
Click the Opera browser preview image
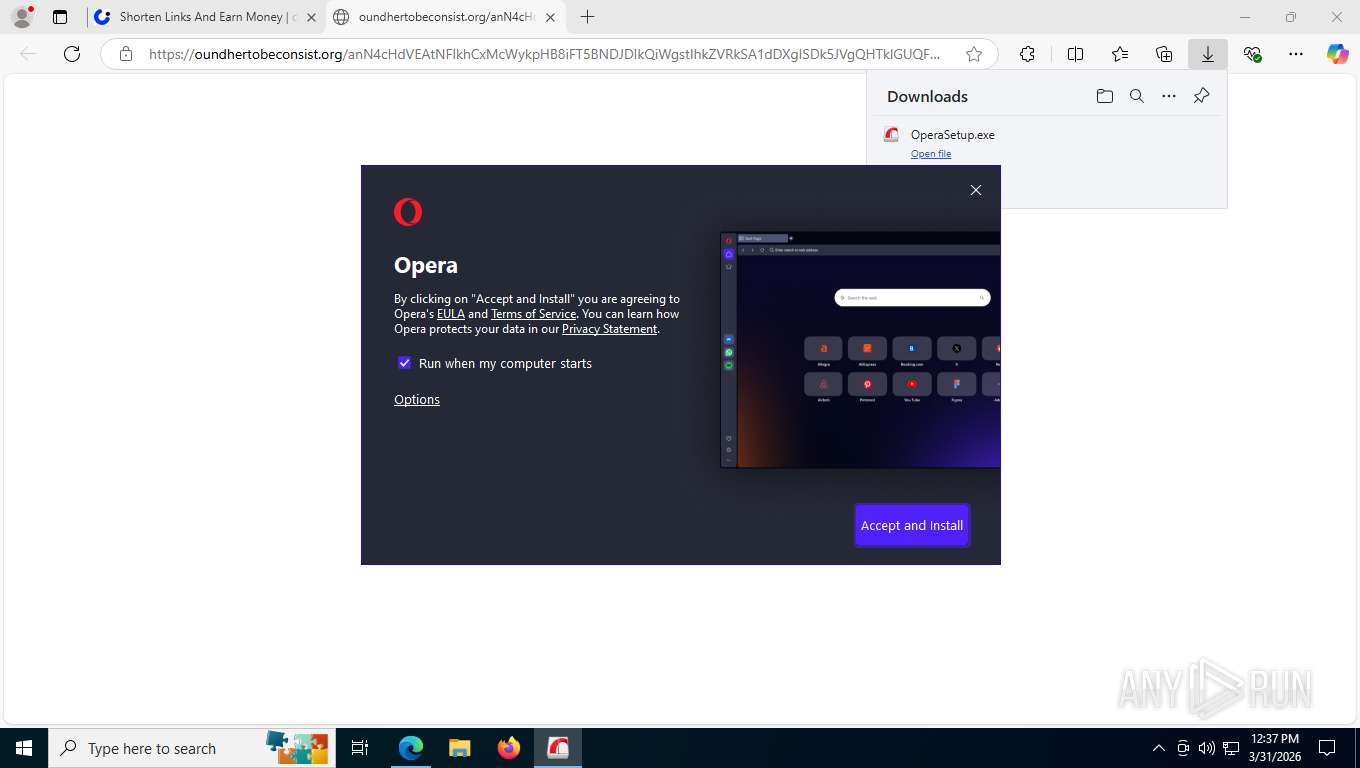(860, 350)
